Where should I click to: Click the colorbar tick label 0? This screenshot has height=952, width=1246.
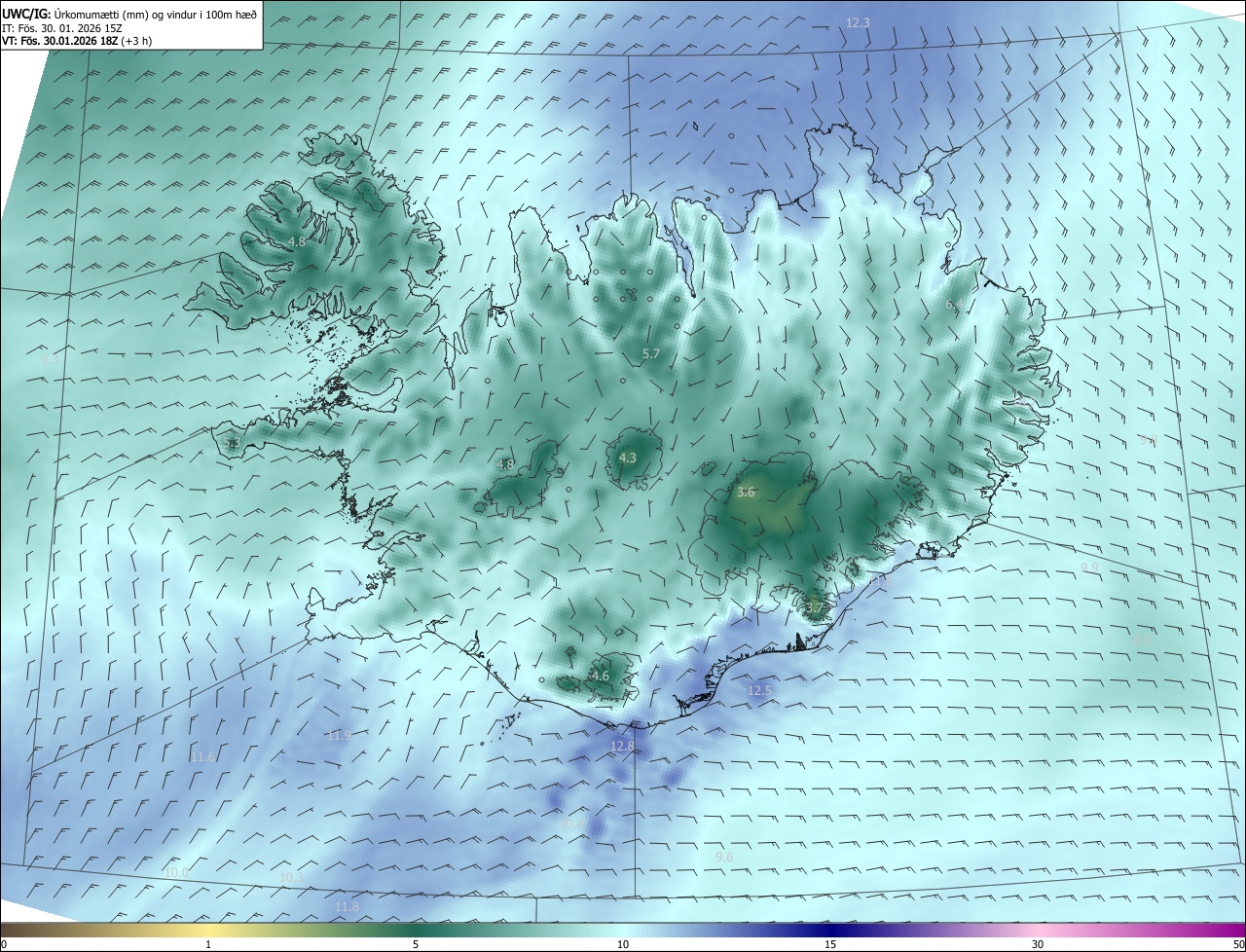4,944
